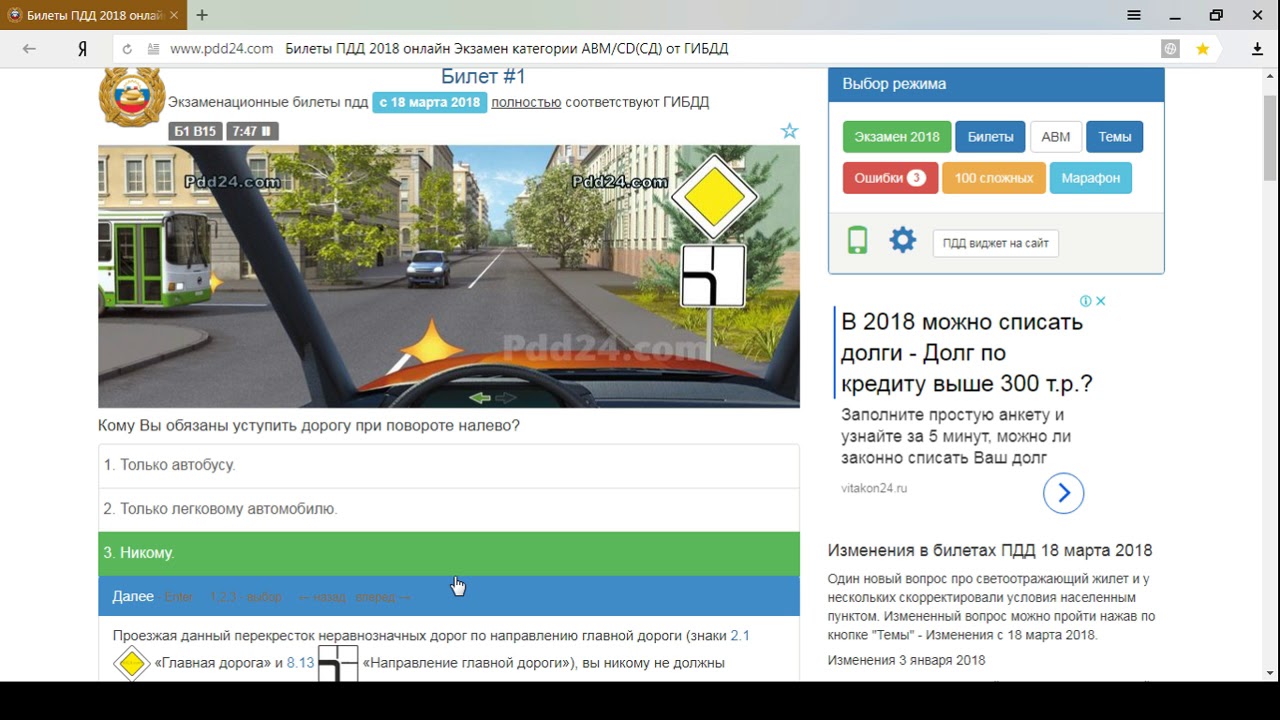Screen dimensions: 1280x720
Task: Choose answer '1. Только автобусу.'
Action: point(449,465)
